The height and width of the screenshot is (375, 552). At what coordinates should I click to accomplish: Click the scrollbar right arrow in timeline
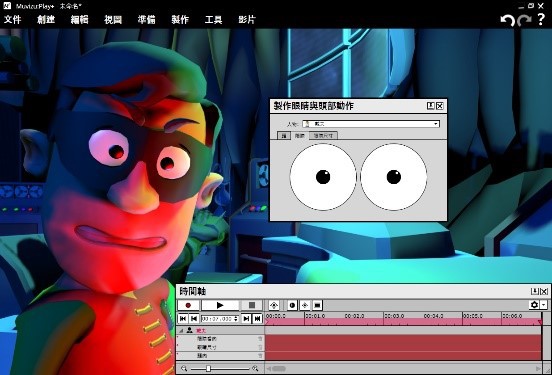[538, 369]
